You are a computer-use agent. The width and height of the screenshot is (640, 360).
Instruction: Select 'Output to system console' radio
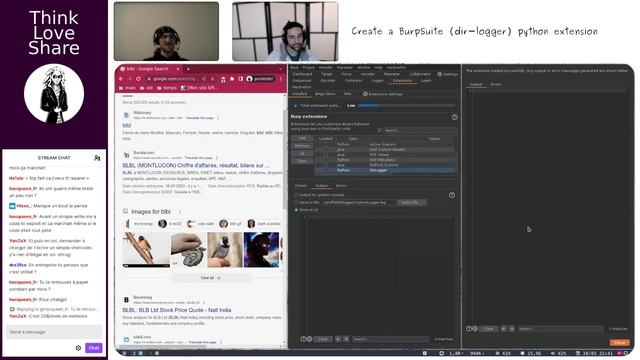click(x=296, y=195)
